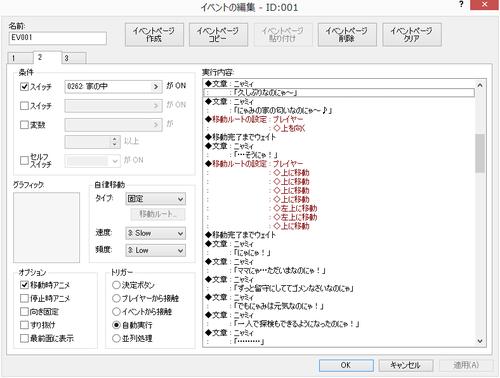Click the イベントページ削除 button
This screenshot has width=500, height=378.
(347, 35)
